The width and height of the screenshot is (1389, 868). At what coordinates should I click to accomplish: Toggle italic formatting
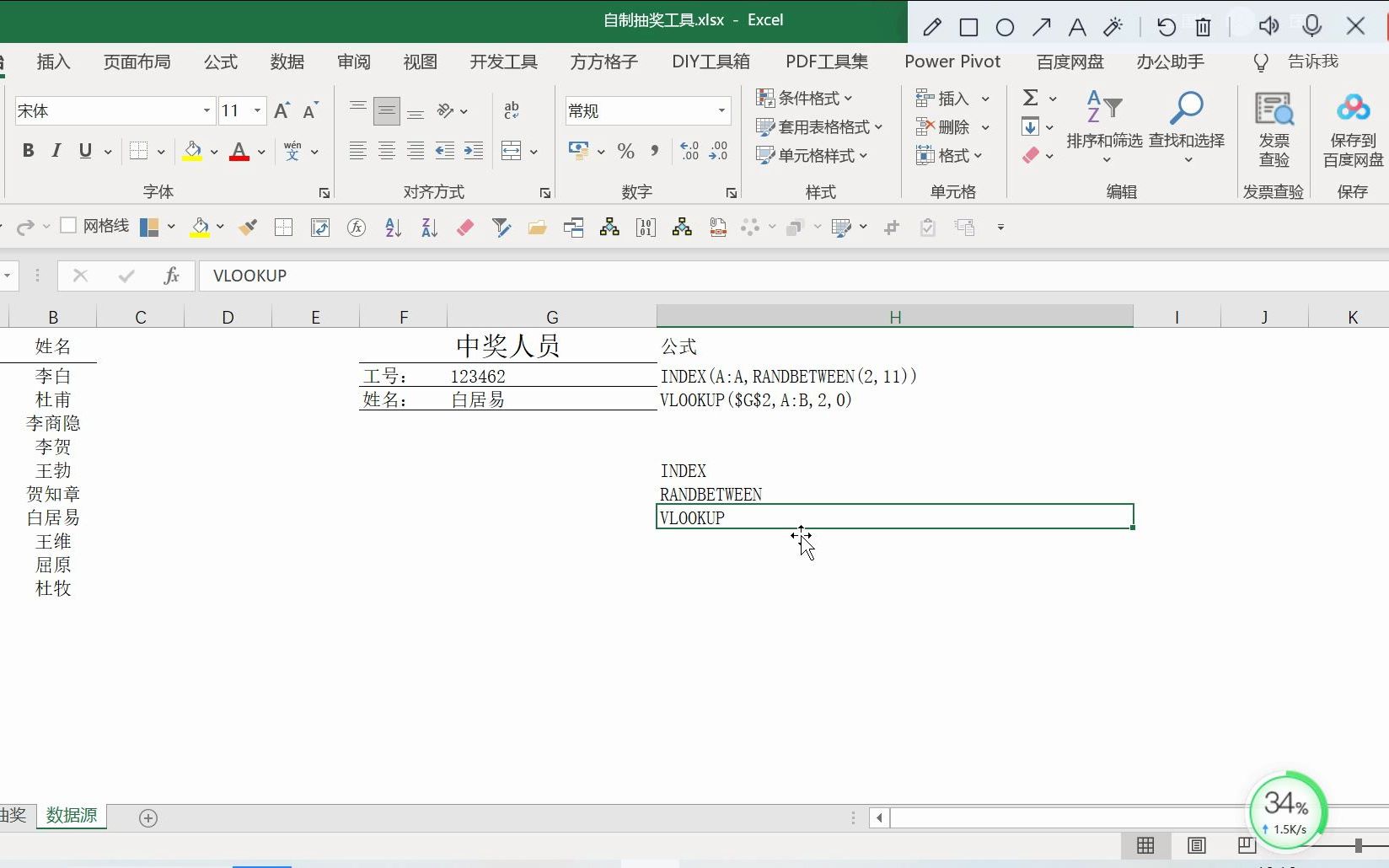tap(56, 151)
